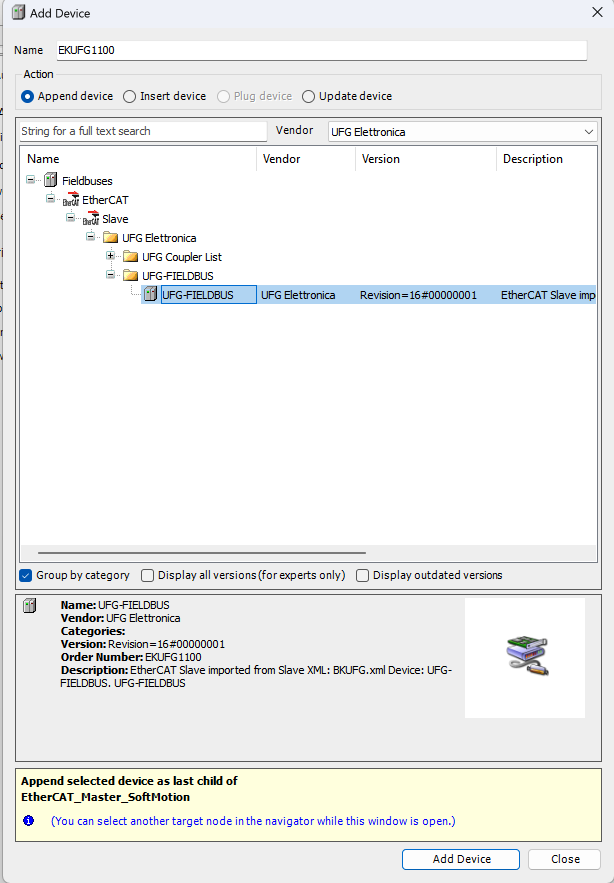Select the Fieldbuses tree label
Screen dimensions: 614x883
[x=87, y=181]
